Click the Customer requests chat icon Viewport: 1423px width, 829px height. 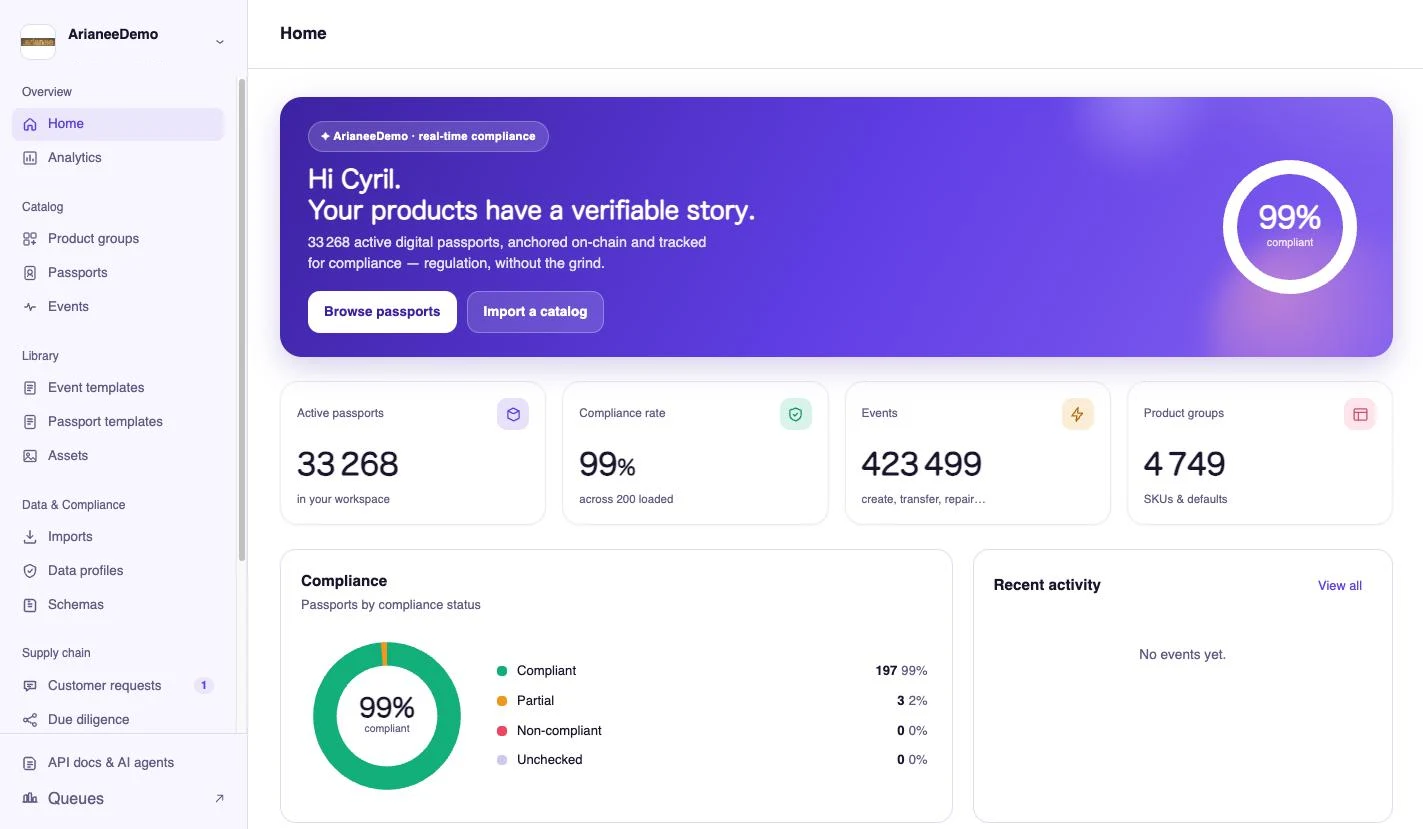point(30,686)
